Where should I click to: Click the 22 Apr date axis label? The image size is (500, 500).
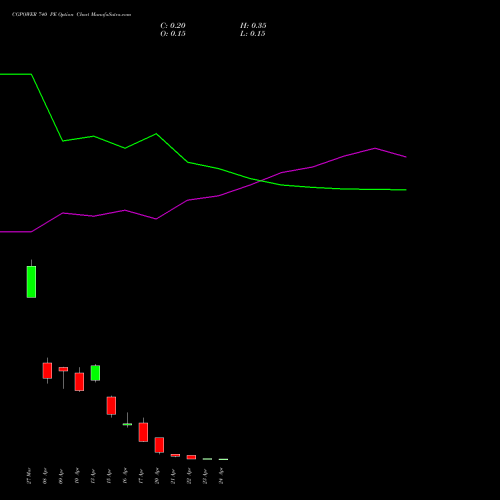(189, 476)
